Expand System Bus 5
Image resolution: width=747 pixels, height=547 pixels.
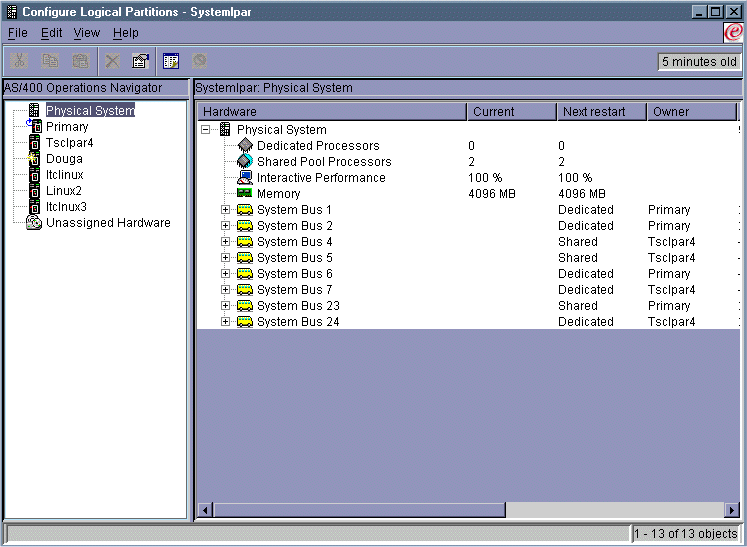tap(225, 258)
